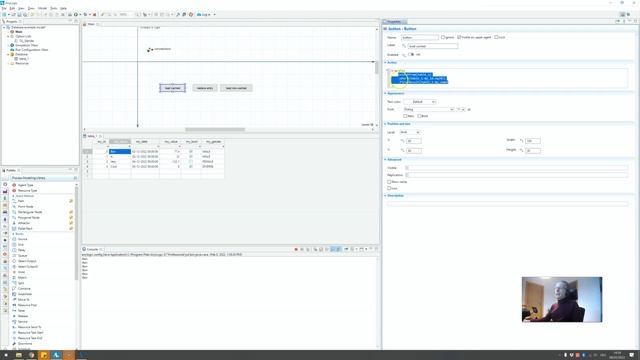640x360 pixels.
Task: Pick Select Output block in palette
Action: pos(27,261)
